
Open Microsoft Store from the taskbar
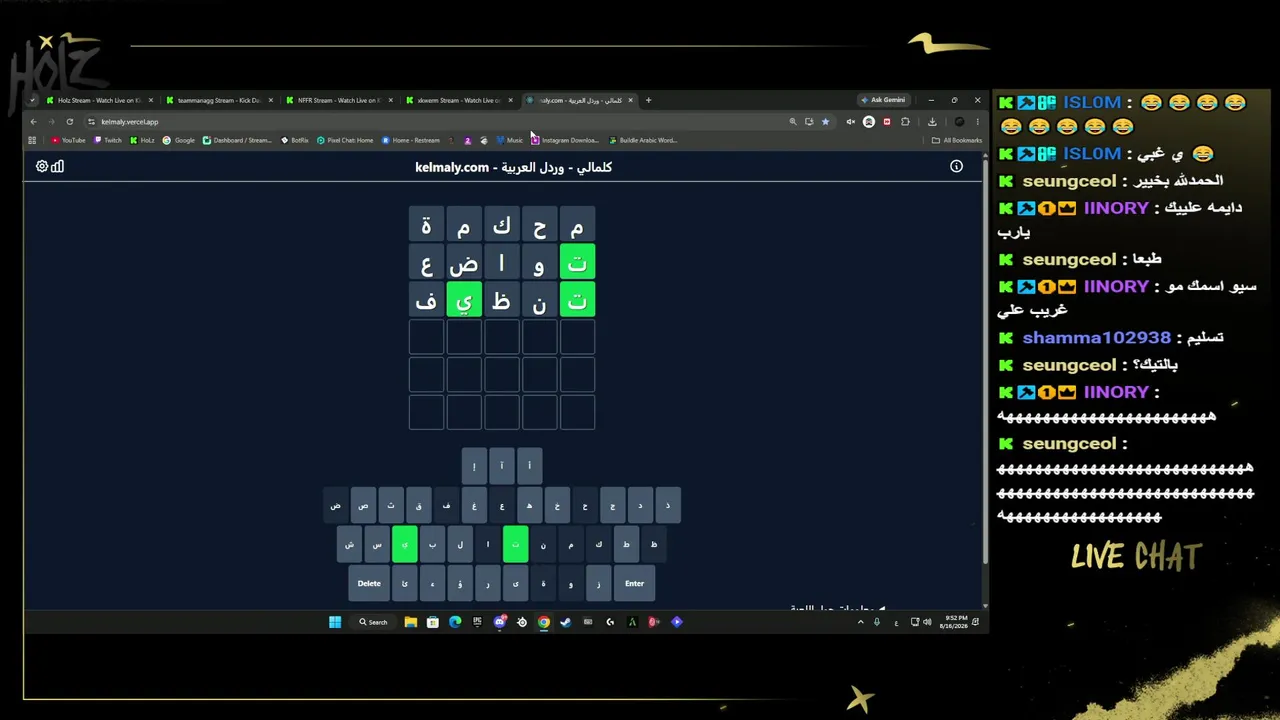[x=432, y=622]
